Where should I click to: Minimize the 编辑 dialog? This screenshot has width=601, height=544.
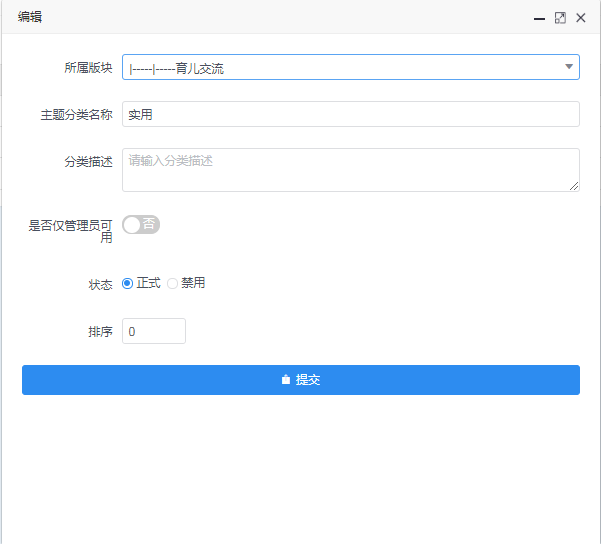539,18
